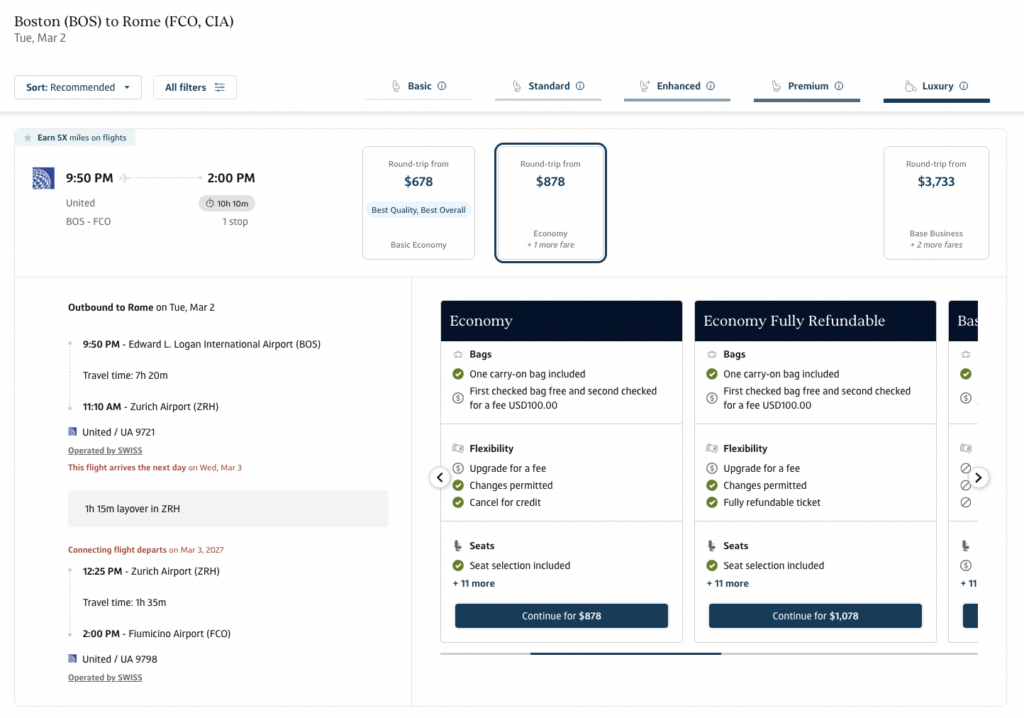Viewport: 1024px width, 718px height.
Task: Click the info icon next to Premium
Action: click(839, 86)
